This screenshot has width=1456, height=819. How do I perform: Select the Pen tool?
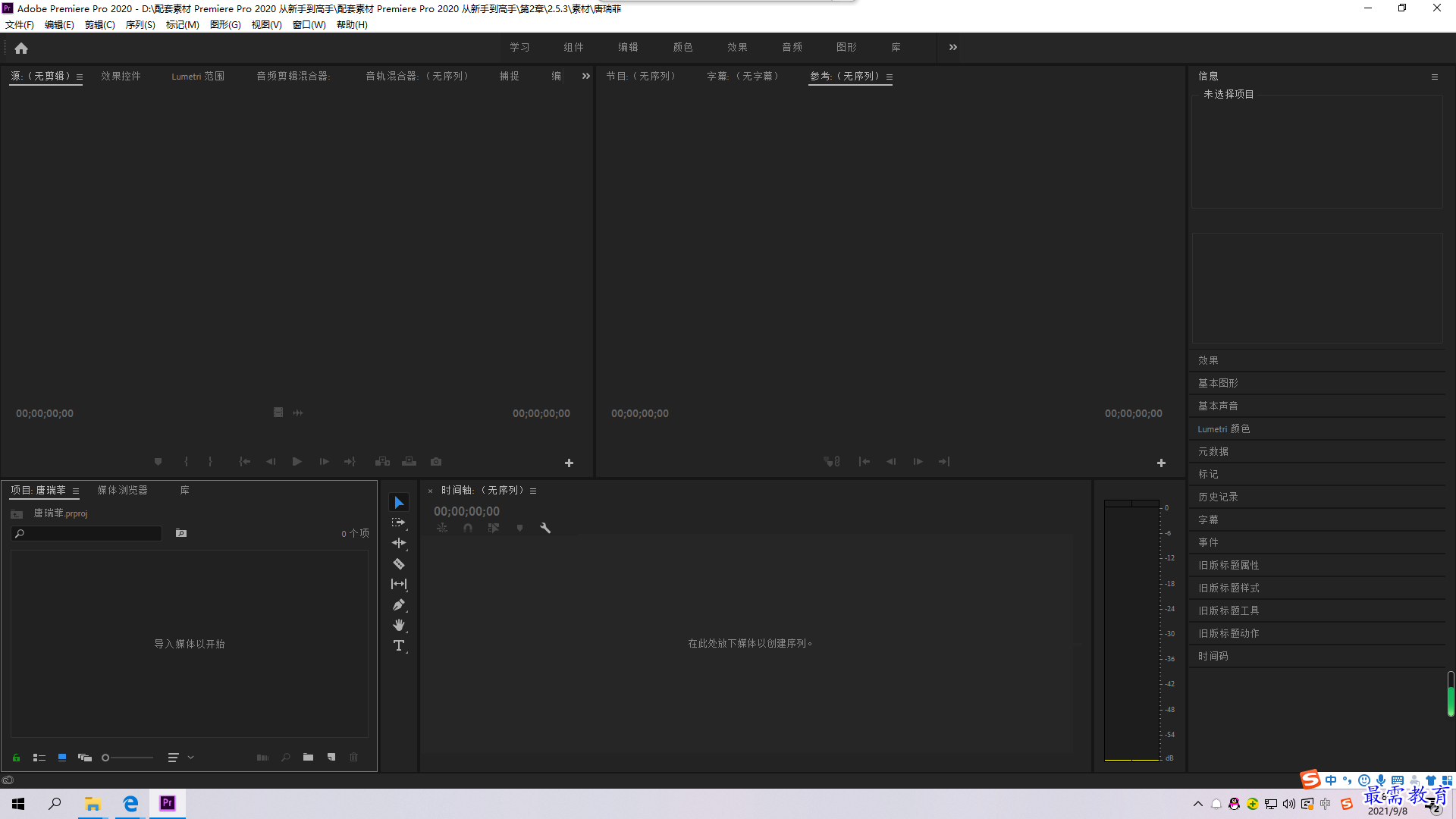point(399,605)
